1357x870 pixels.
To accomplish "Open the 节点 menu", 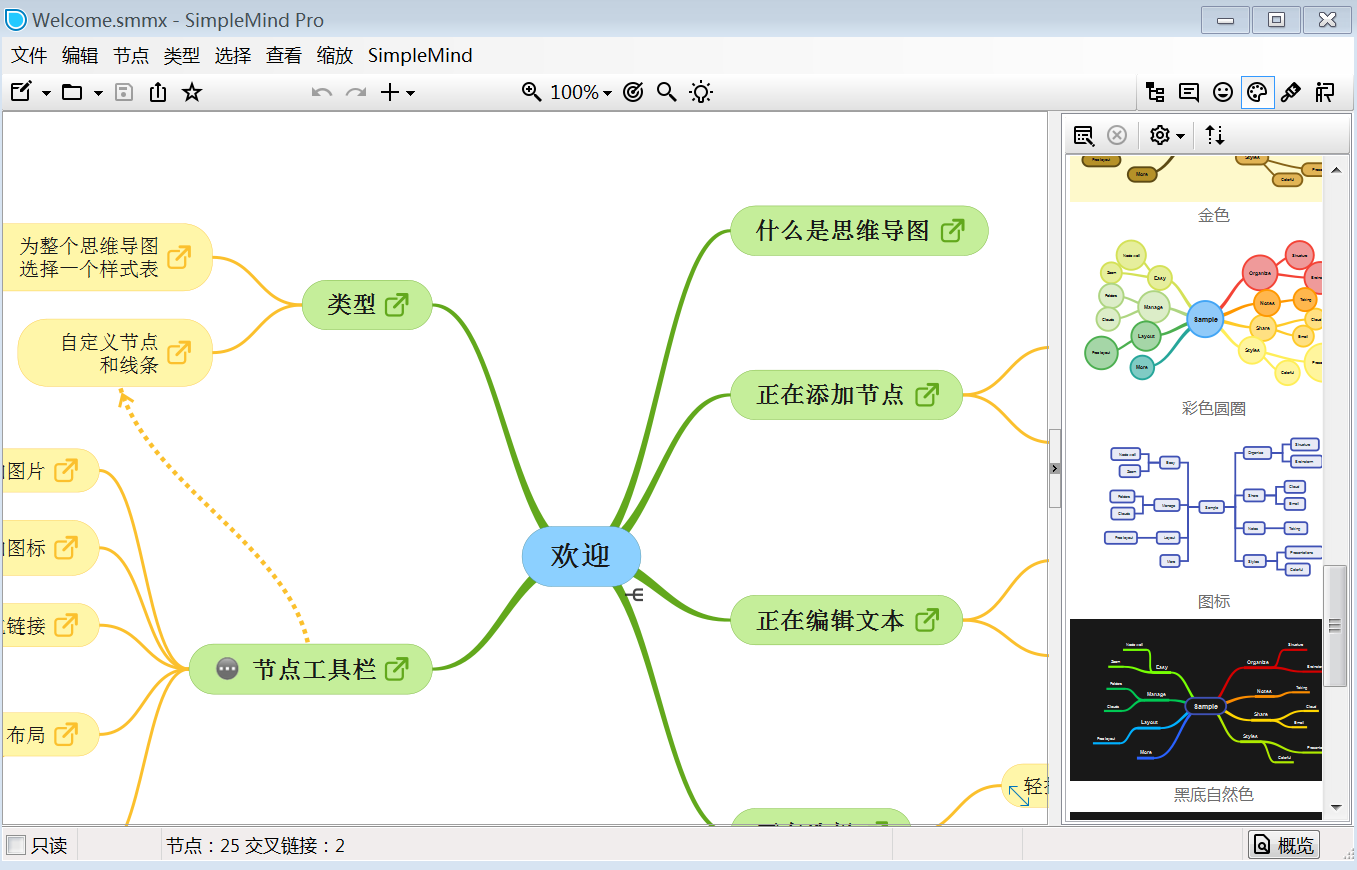I will tap(131, 56).
